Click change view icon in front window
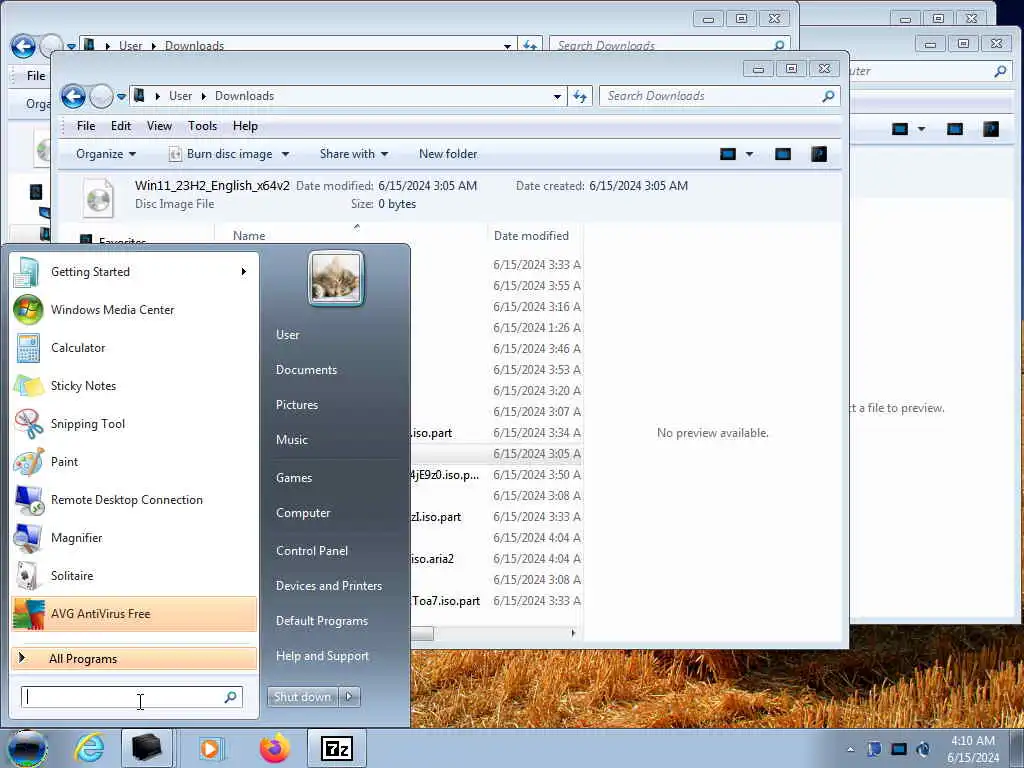 (x=728, y=154)
